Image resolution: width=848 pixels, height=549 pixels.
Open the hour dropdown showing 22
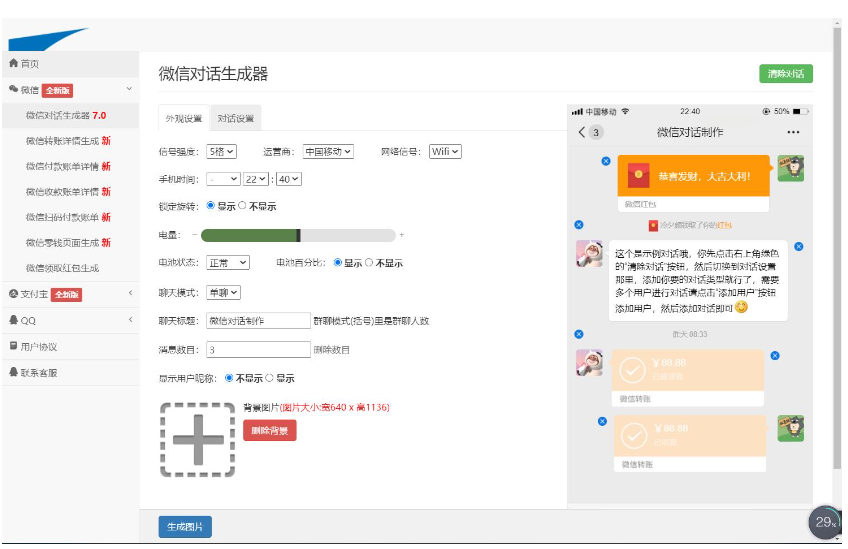tap(256, 179)
